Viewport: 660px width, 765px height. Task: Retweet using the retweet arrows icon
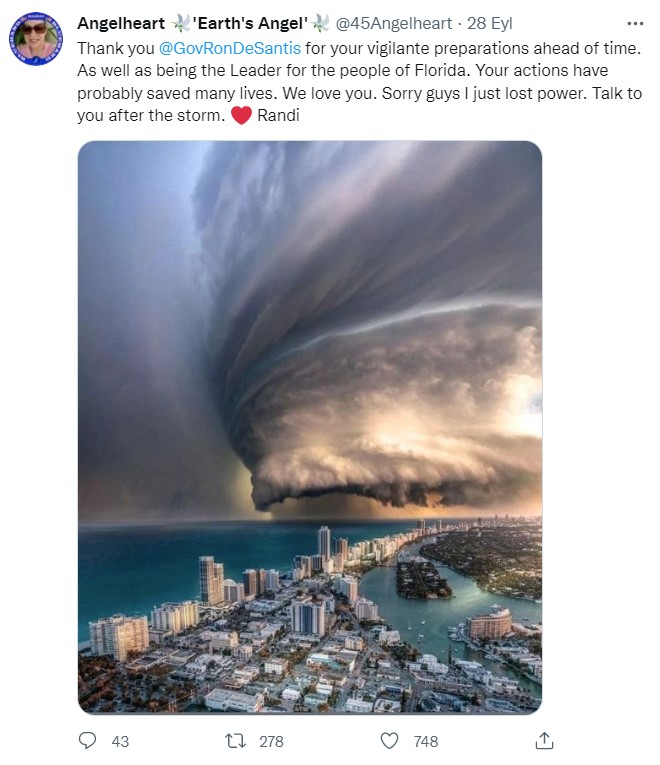(x=235, y=741)
